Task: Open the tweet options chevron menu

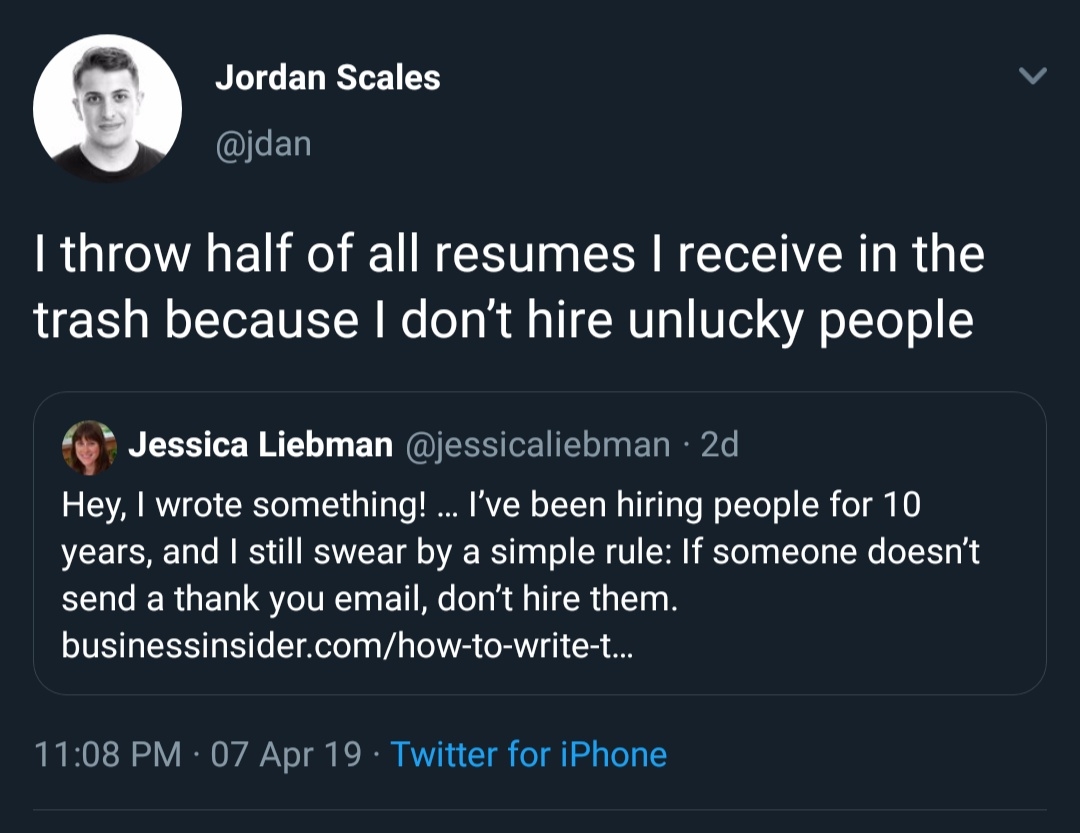Action: [x=1031, y=76]
